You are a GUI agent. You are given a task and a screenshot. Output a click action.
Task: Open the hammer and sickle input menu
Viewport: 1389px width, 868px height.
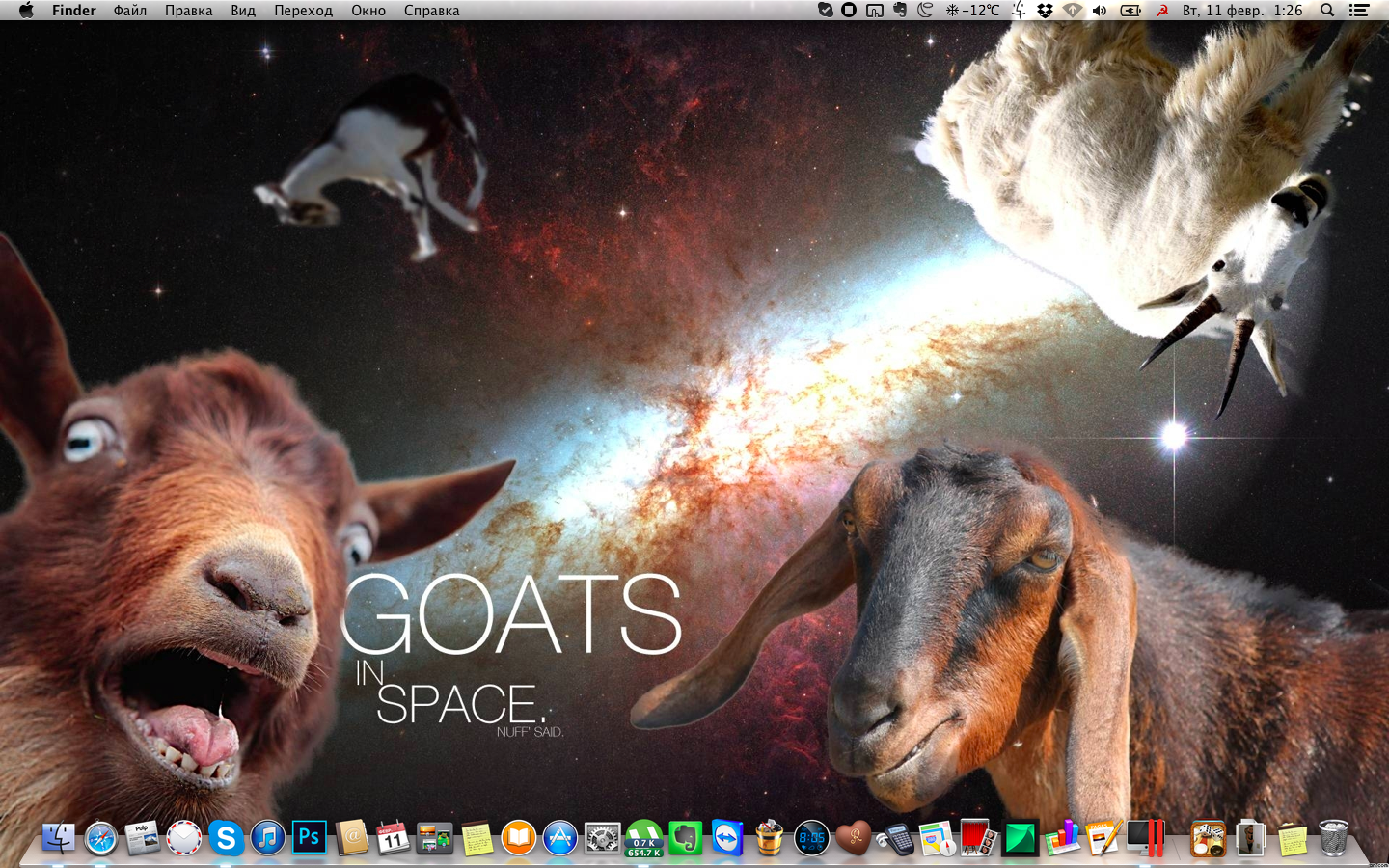[x=1162, y=11]
